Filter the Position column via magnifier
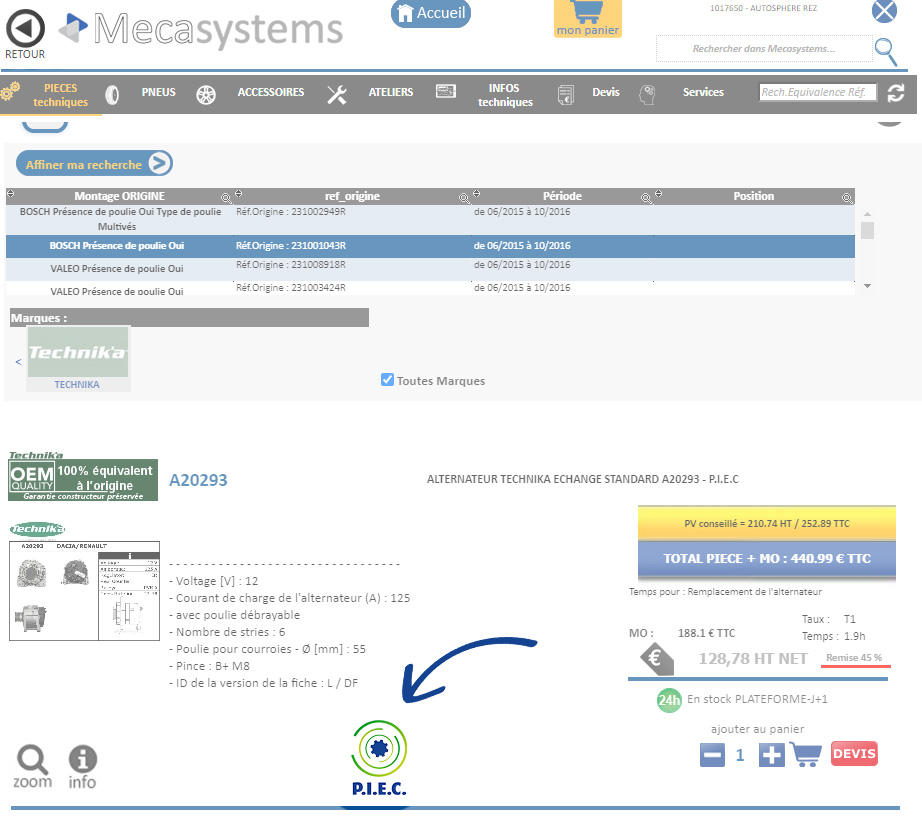The image size is (922, 820). (x=847, y=198)
